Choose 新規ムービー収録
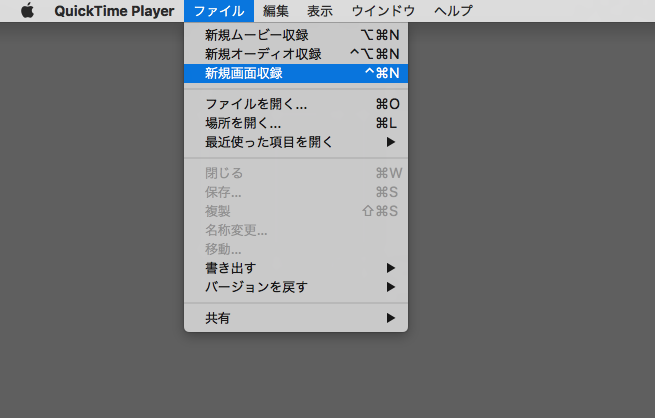655x418 pixels. click(x=296, y=35)
